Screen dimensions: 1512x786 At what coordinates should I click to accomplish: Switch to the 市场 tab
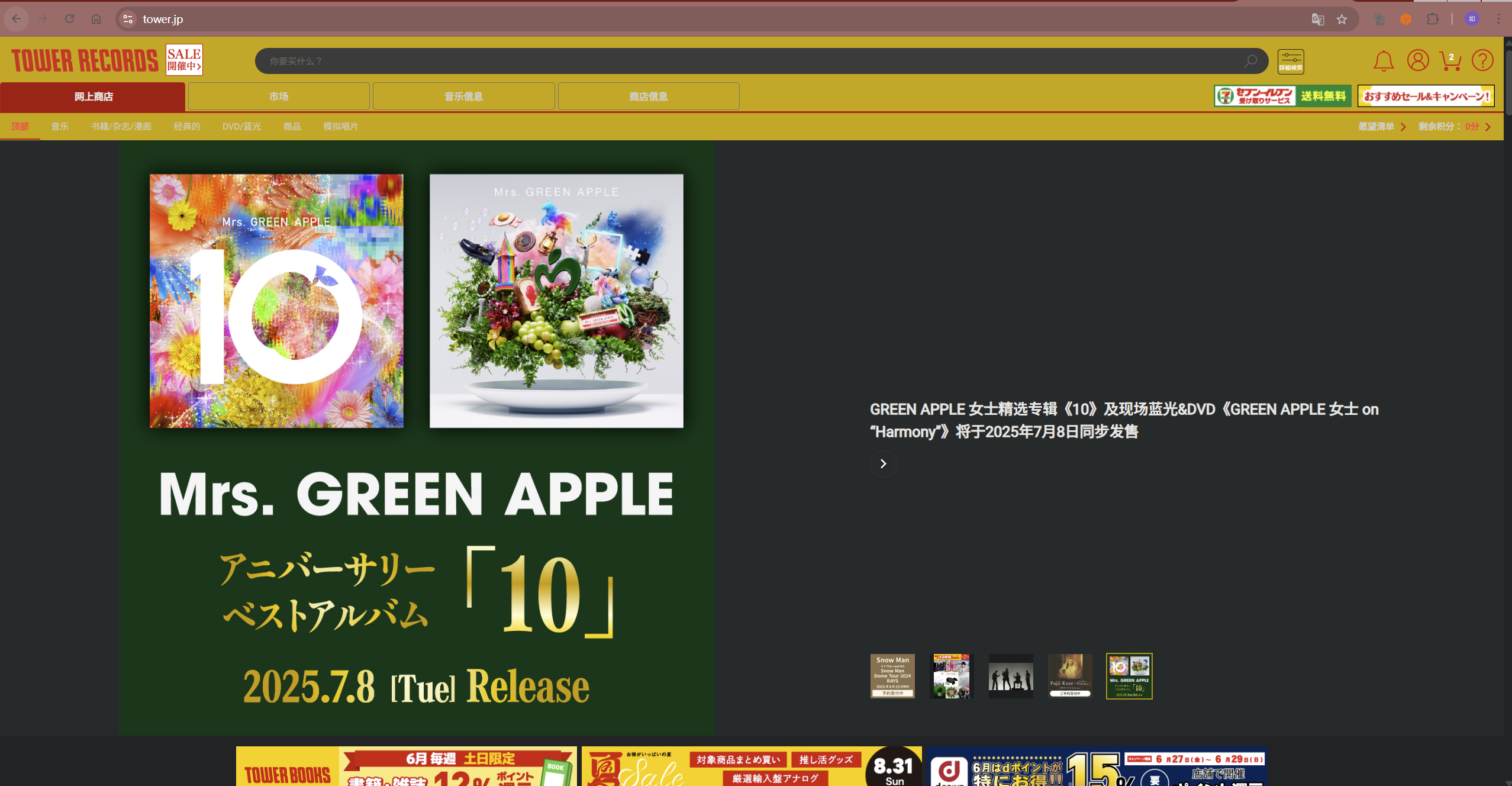pos(279,96)
